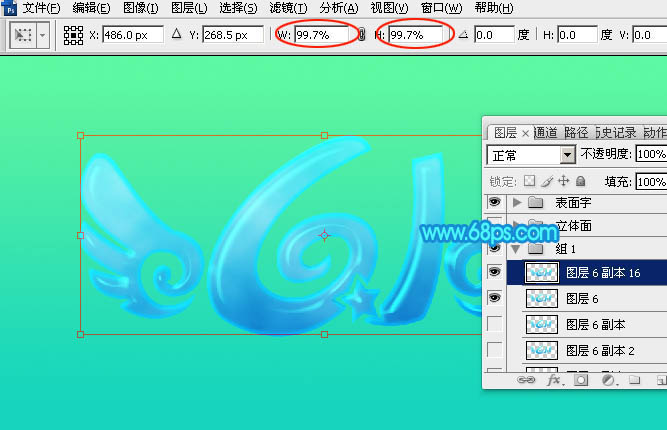This screenshot has height=430, width=667.
Task: Expand the 表面字 group
Action: coord(516,202)
